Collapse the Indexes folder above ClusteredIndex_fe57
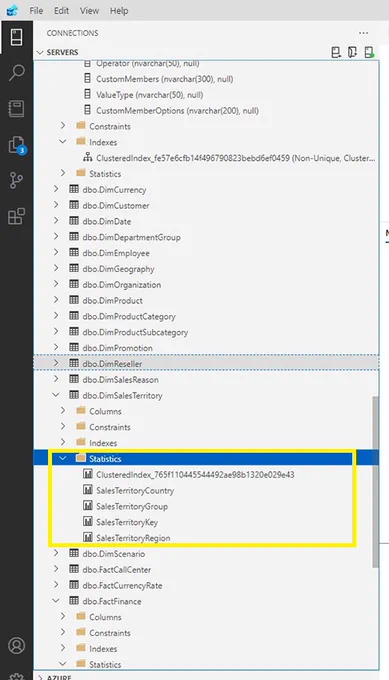 63,142
